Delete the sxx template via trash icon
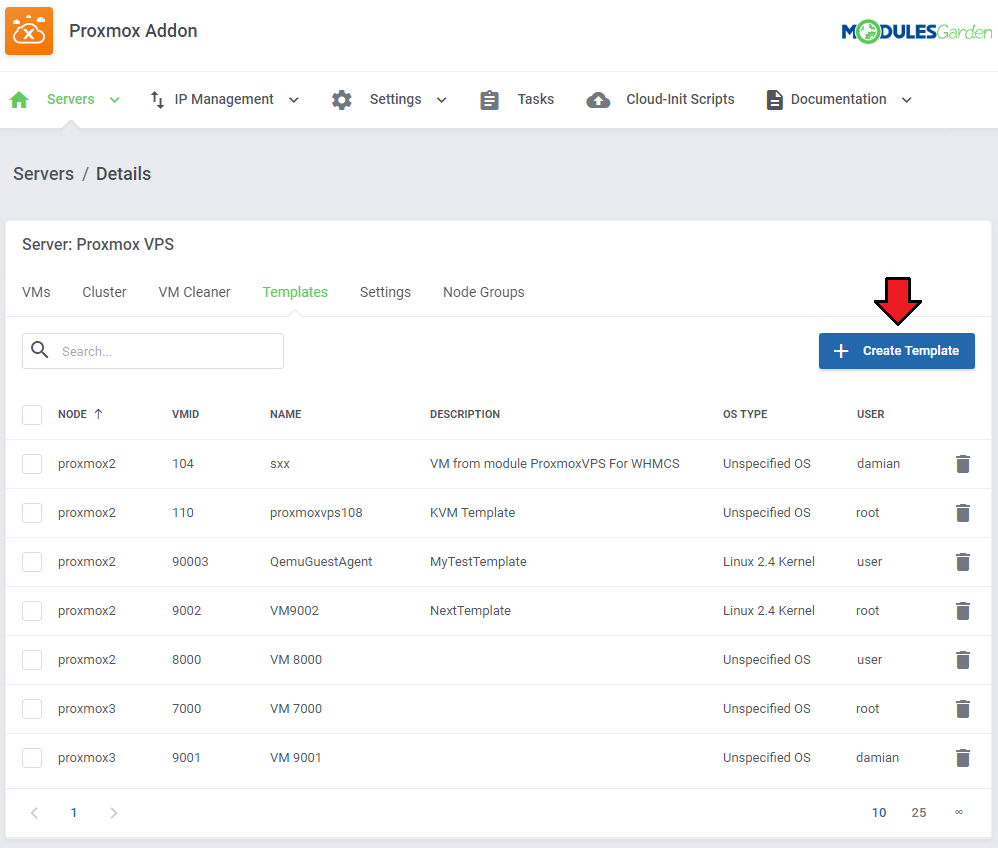This screenshot has width=998, height=848. 963,464
